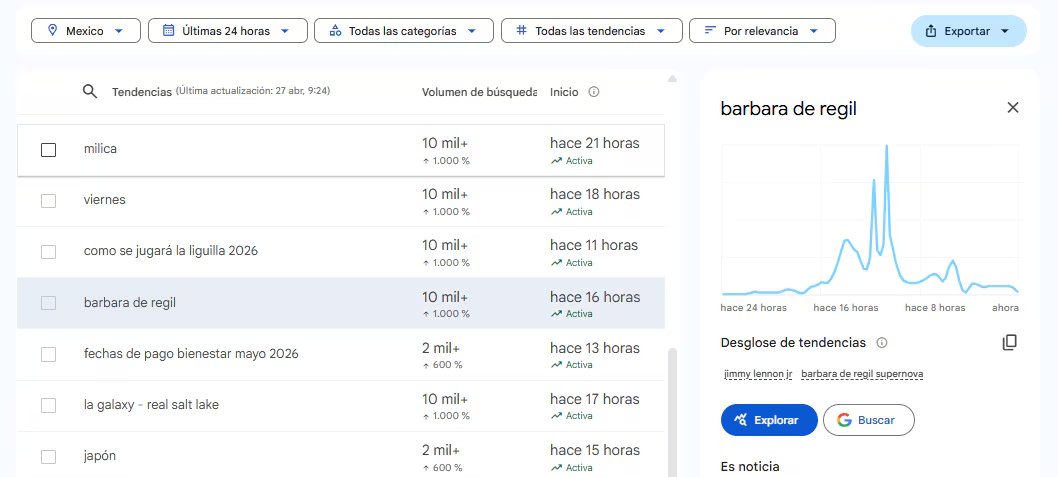Viewport: 1058px width, 477px height.
Task: Copy the trend breakdown with the copy icon
Action: point(1009,342)
